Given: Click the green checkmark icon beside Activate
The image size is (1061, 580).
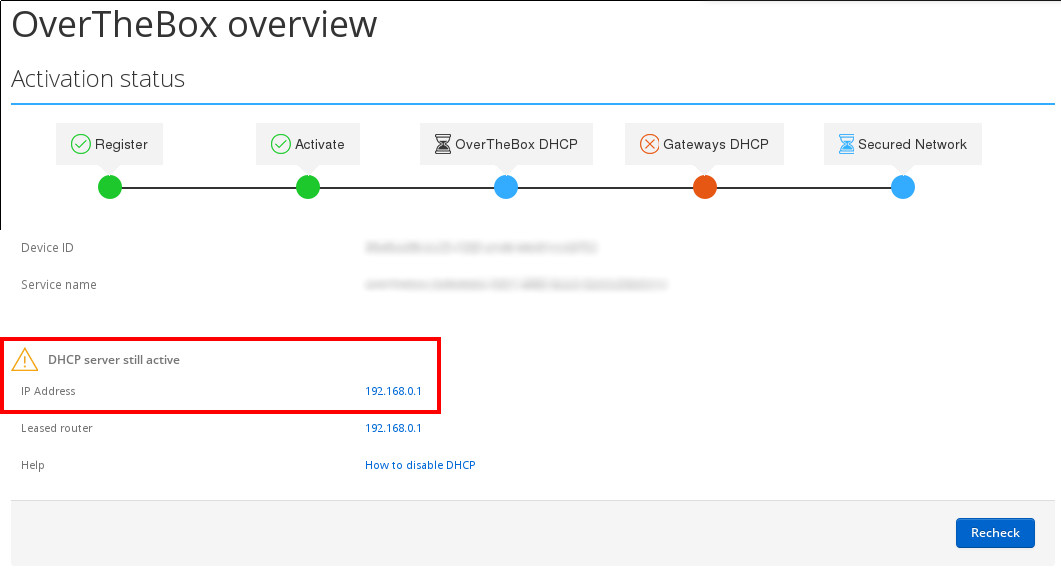Looking at the screenshot, I should tap(281, 145).
